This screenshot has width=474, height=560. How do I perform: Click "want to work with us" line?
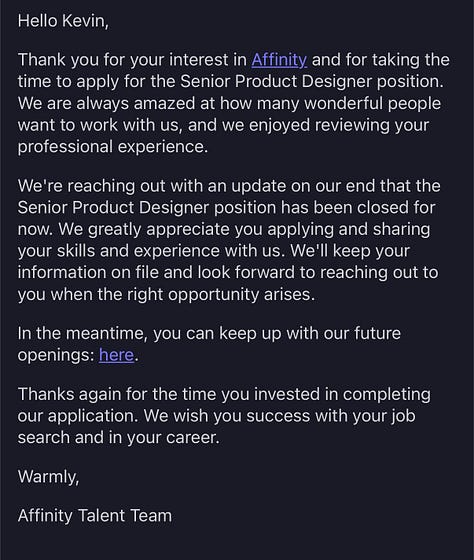coord(223,125)
